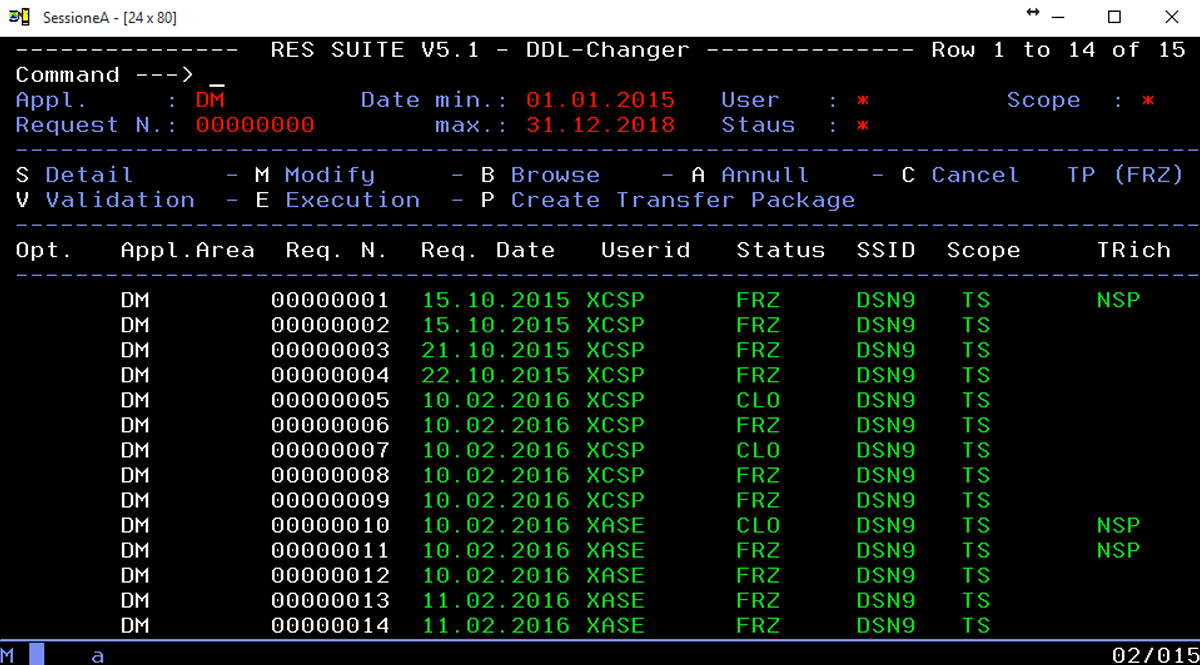Click request number 00000011
This screenshot has height=665, width=1200.
(330, 550)
